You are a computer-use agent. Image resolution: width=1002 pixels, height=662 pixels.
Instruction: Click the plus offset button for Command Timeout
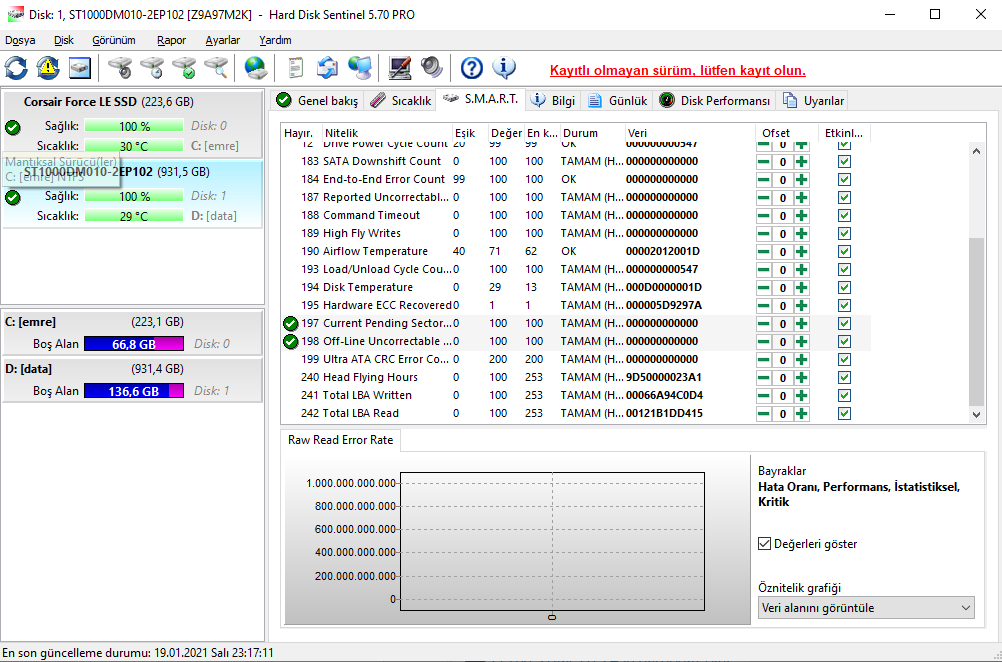(x=801, y=215)
